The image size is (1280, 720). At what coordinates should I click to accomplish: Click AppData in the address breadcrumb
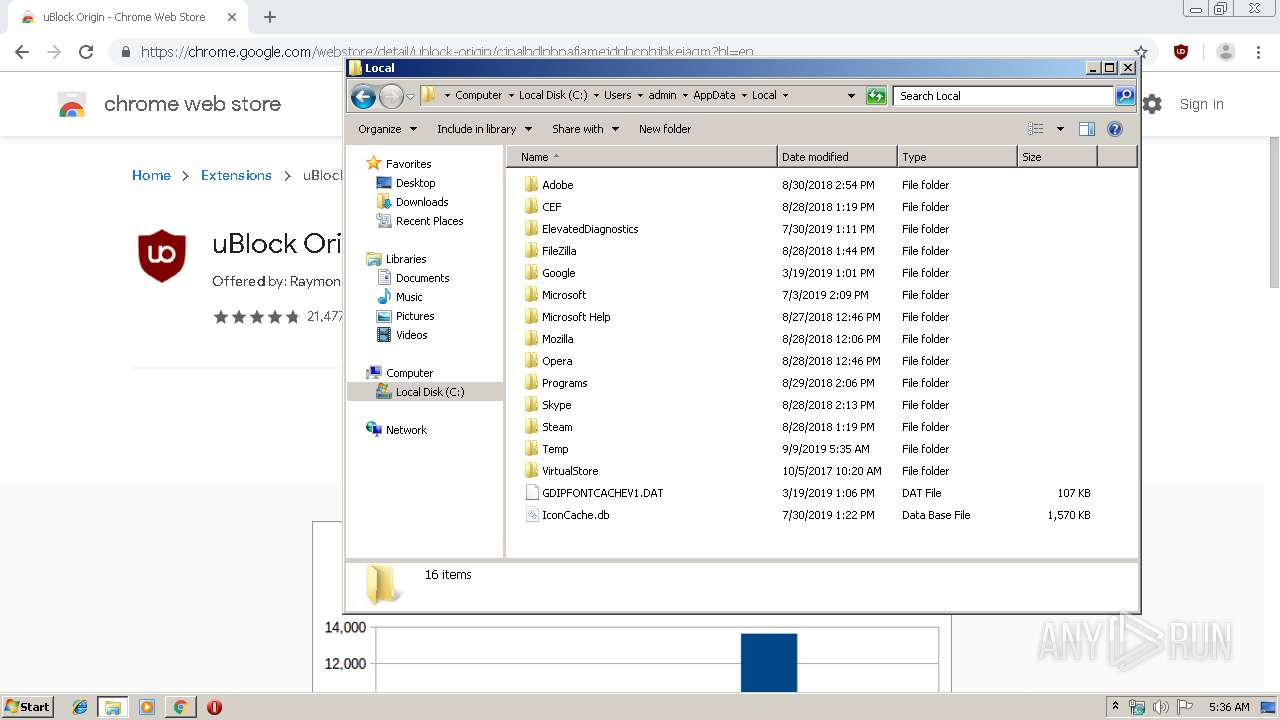pyautogui.click(x=714, y=96)
